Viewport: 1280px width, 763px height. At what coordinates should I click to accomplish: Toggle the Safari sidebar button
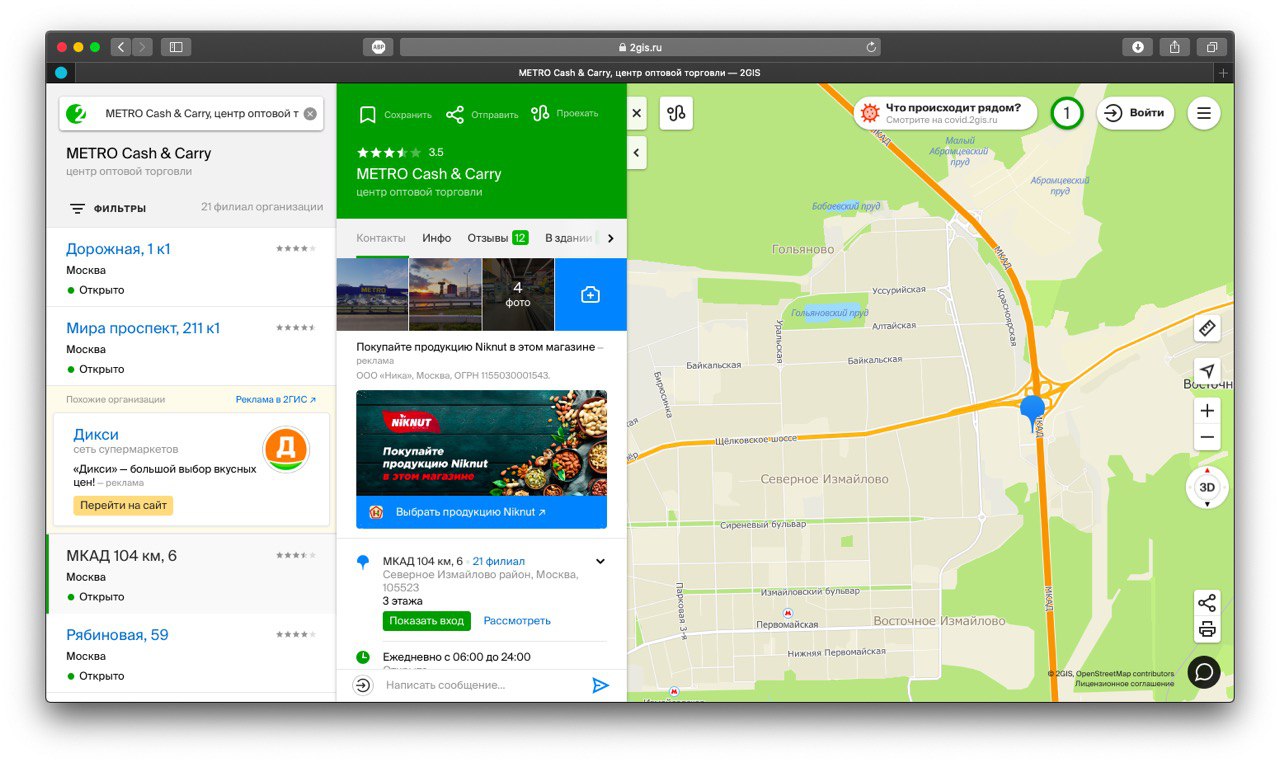point(176,47)
